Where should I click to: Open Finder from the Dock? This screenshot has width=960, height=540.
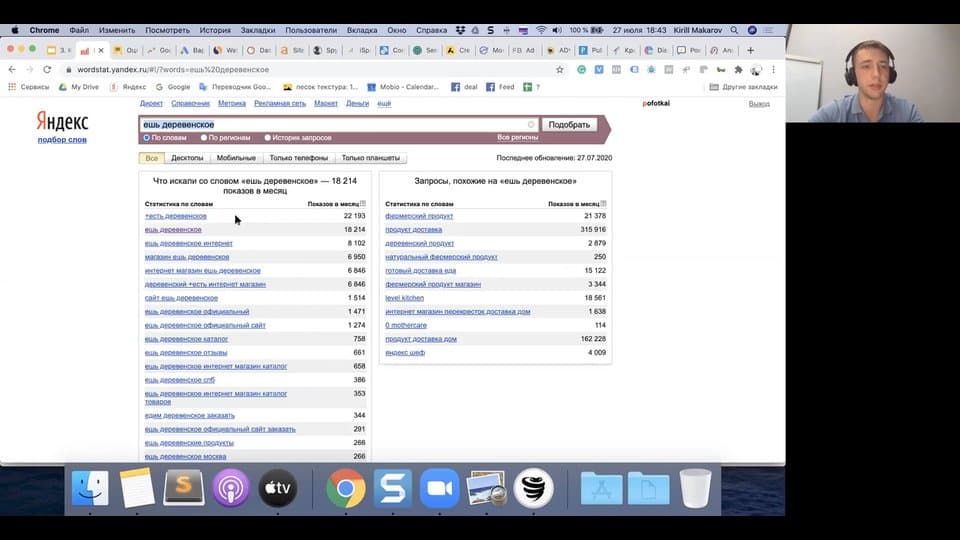click(90, 488)
